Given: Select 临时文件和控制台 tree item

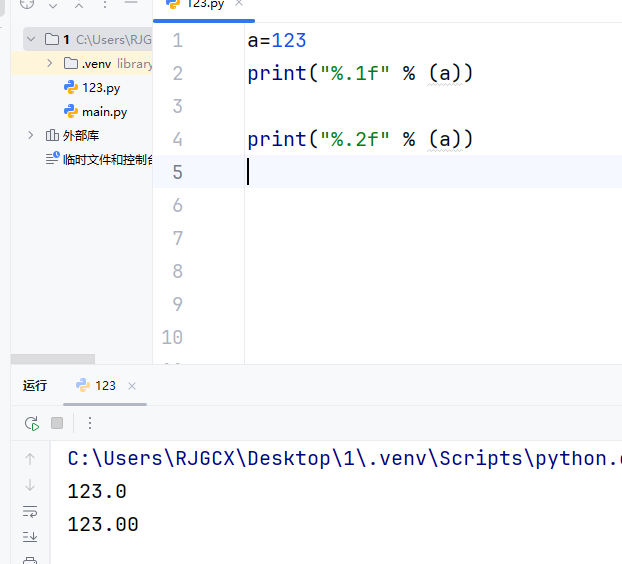Looking at the screenshot, I should coord(107,159).
